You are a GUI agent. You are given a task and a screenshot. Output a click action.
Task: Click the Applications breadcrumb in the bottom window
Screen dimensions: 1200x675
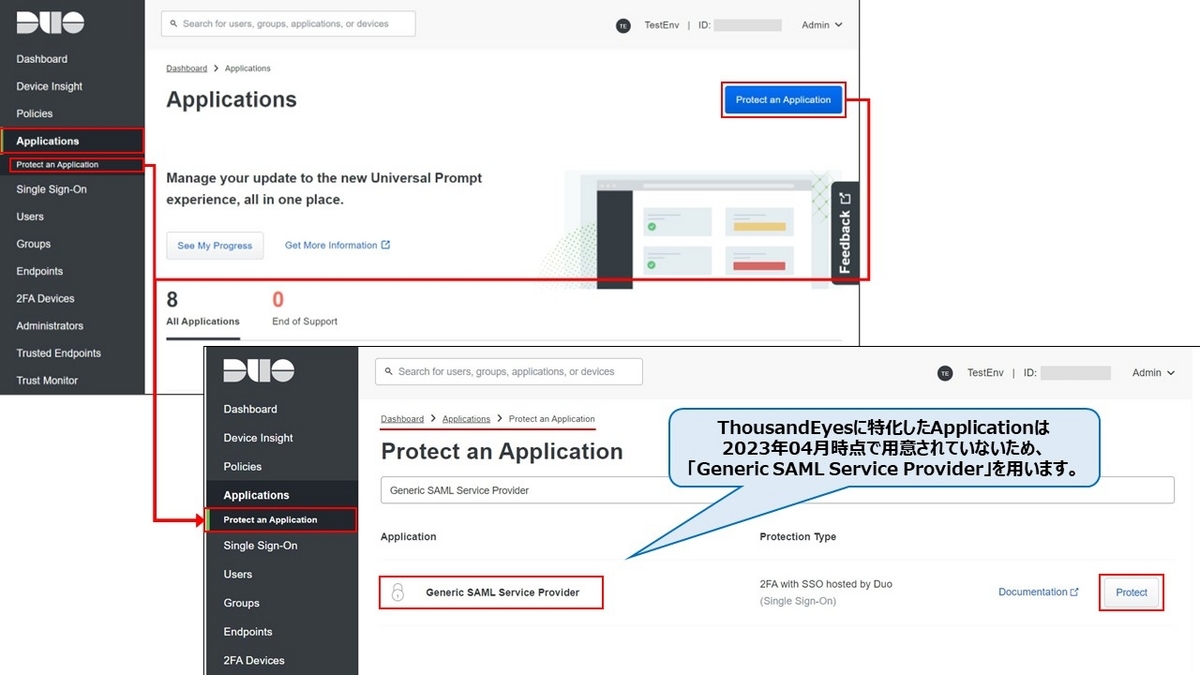click(x=466, y=419)
